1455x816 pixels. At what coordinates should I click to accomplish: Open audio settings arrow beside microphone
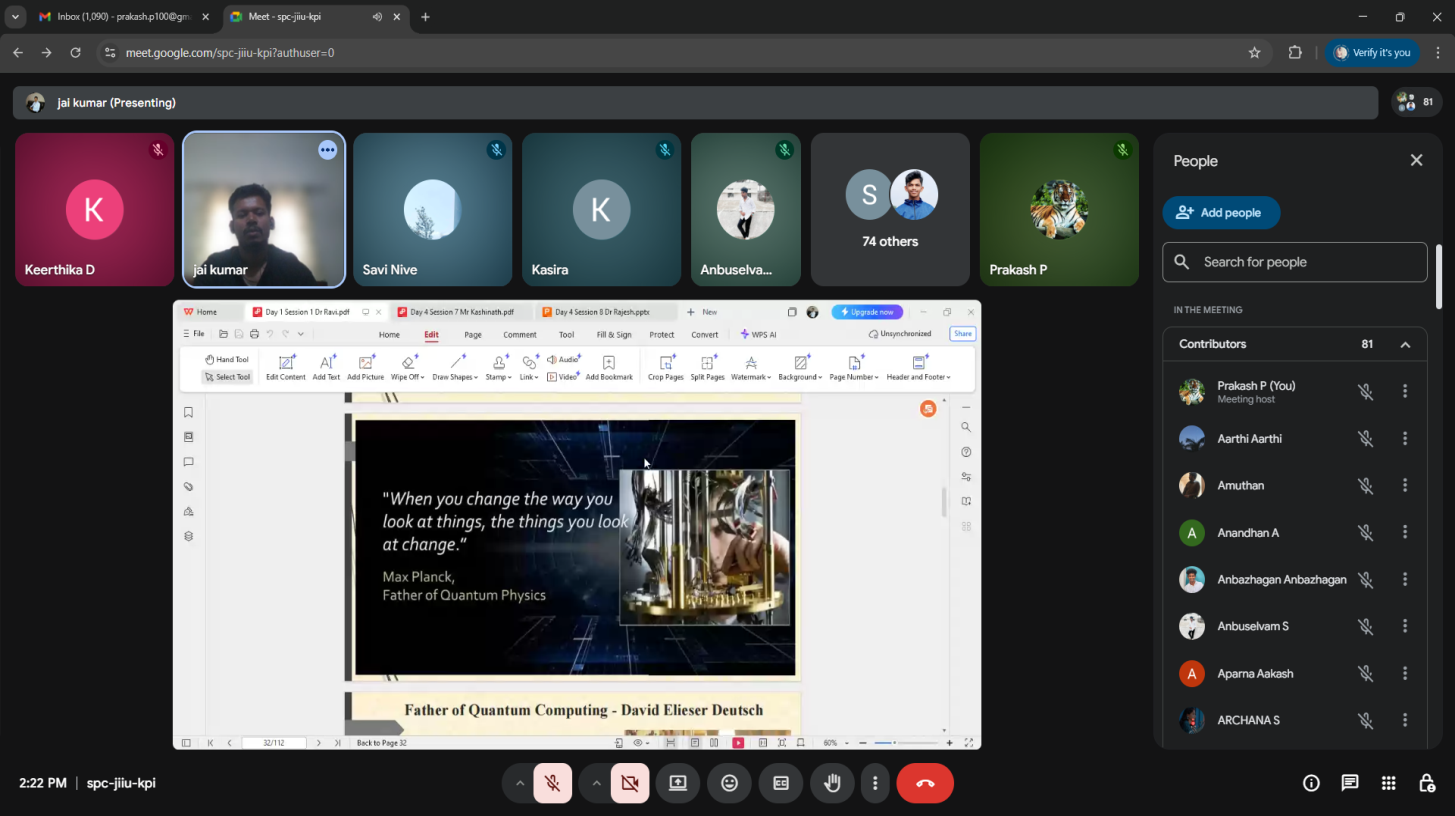(x=519, y=783)
